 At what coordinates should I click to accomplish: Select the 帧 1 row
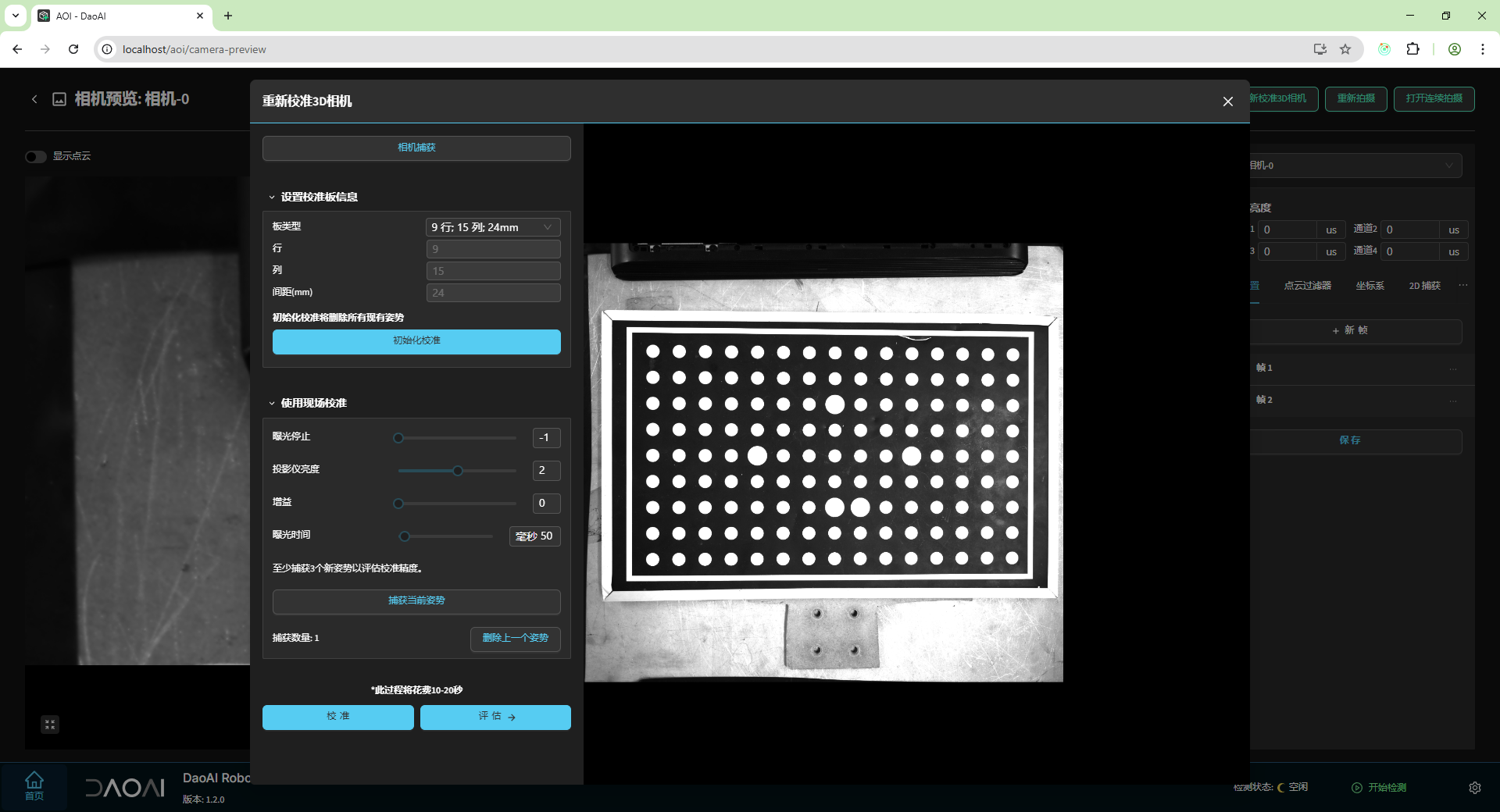point(1355,368)
